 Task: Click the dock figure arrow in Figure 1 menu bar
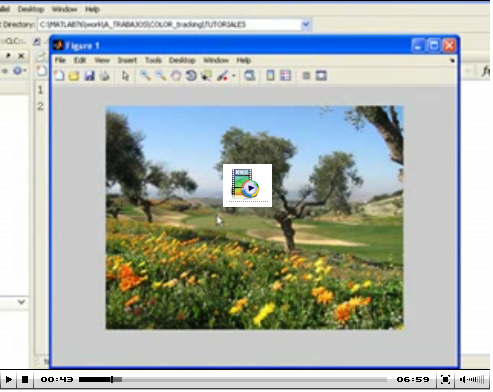tap(452, 61)
